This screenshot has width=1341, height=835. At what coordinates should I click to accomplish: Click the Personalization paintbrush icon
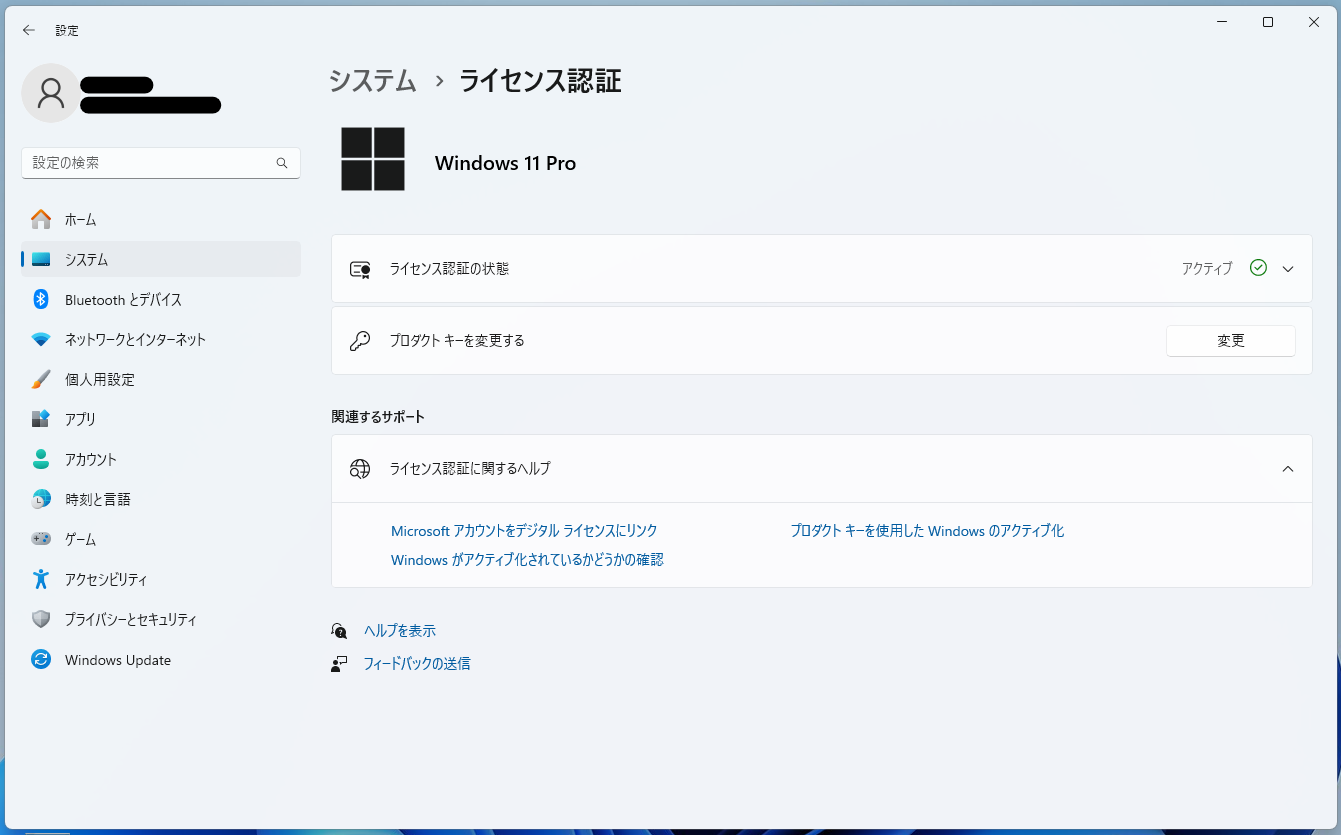[x=41, y=379]
